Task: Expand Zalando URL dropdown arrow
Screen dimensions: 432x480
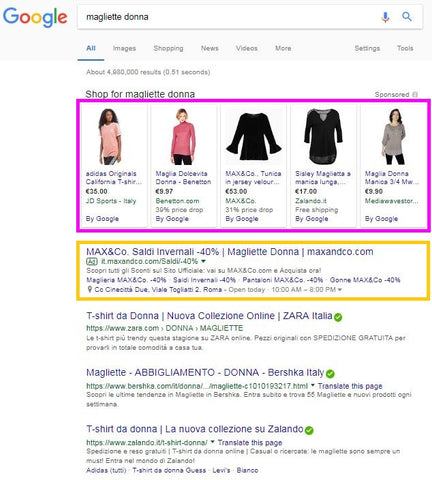Action: [213, 442]
